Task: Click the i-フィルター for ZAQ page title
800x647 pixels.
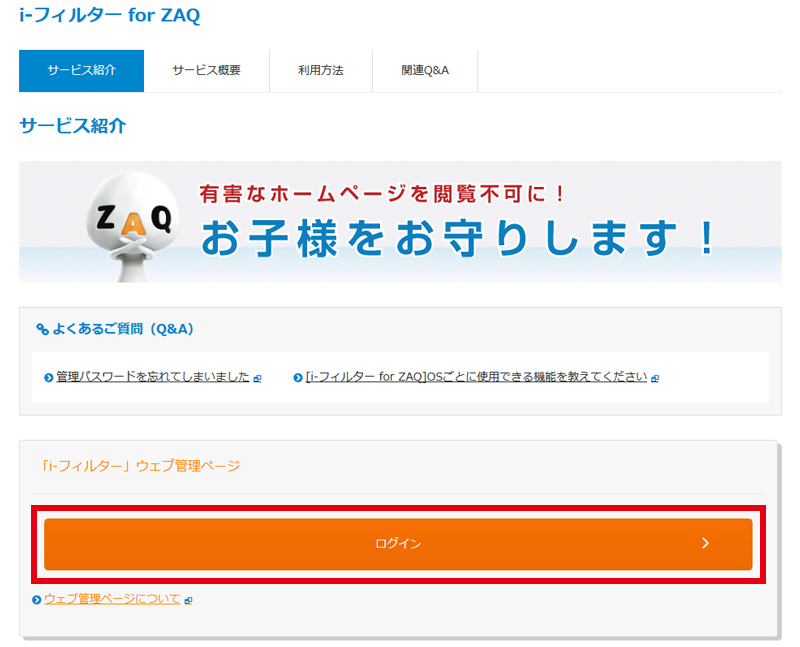Action: pyautogui.click(x=110, y=15)
